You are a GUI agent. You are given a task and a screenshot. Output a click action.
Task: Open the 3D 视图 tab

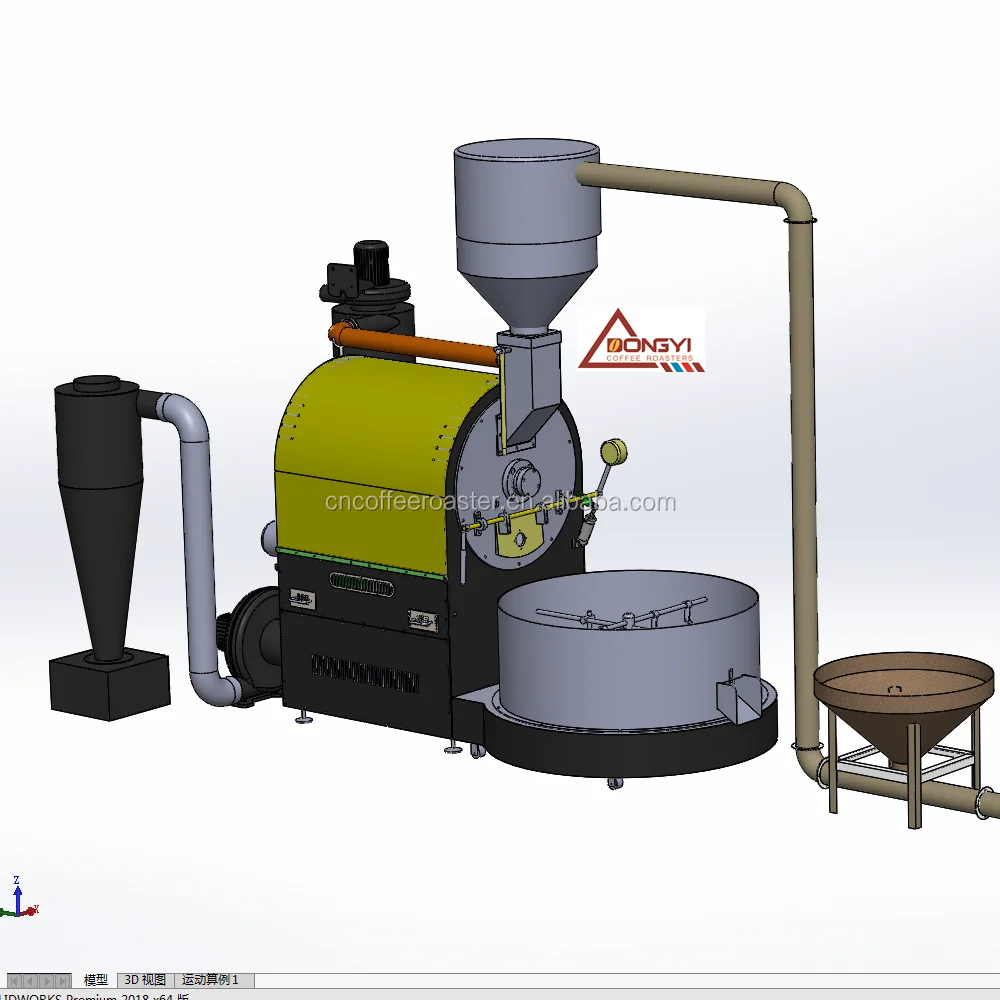pyautogui.click(x=145, y=980)
